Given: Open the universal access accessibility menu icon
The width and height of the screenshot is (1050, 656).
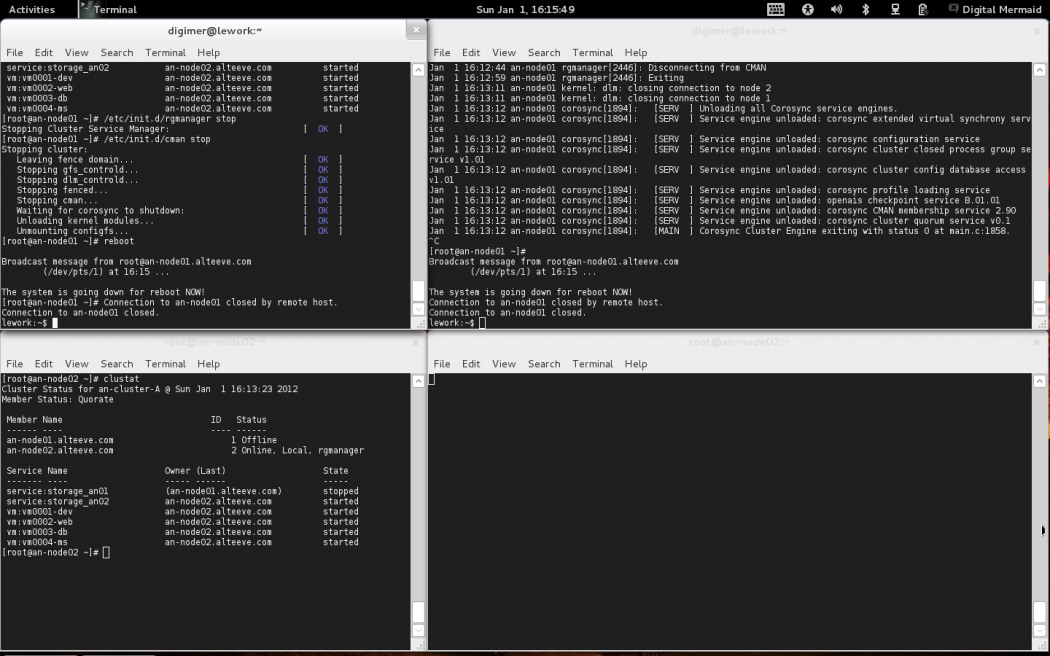Looking at the screenshot, I should pyautogui.click(x=807, y=9).
